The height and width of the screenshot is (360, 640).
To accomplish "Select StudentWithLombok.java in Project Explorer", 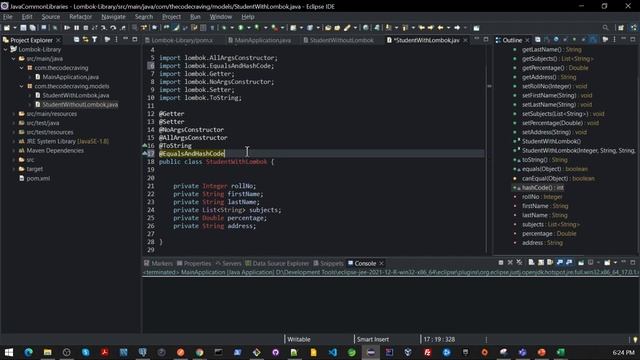I will (76, 96).
